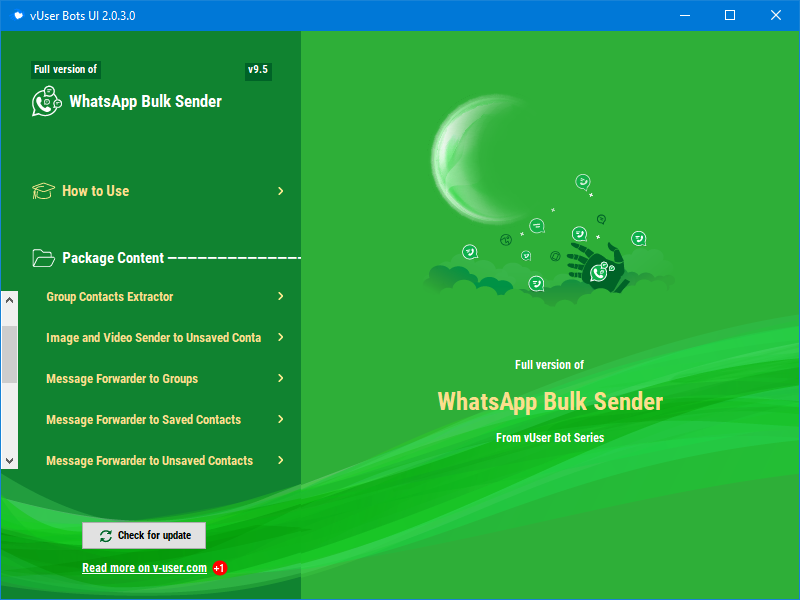
Task: Expand the Message Forwarder to Groups chevron
Action: [x=281, y=378]
